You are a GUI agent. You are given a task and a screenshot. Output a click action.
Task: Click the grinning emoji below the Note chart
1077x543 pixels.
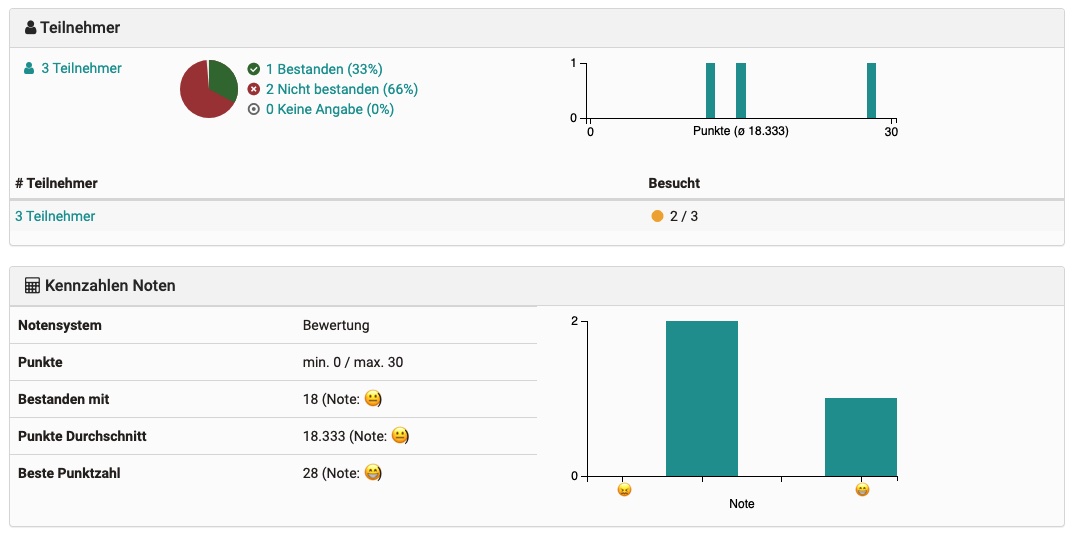(861, 490)
